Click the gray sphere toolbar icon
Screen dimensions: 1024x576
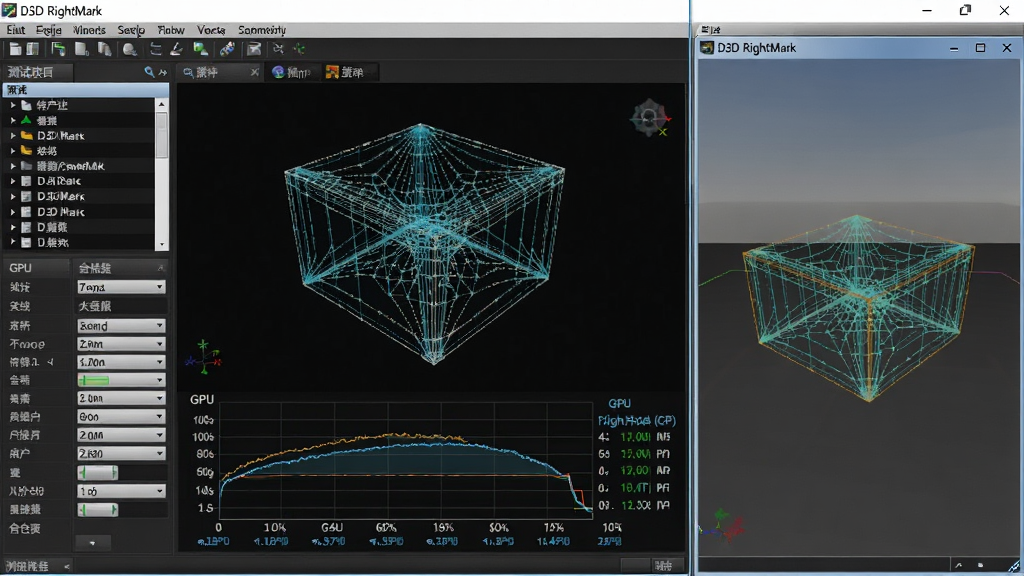tap(129, 49)
